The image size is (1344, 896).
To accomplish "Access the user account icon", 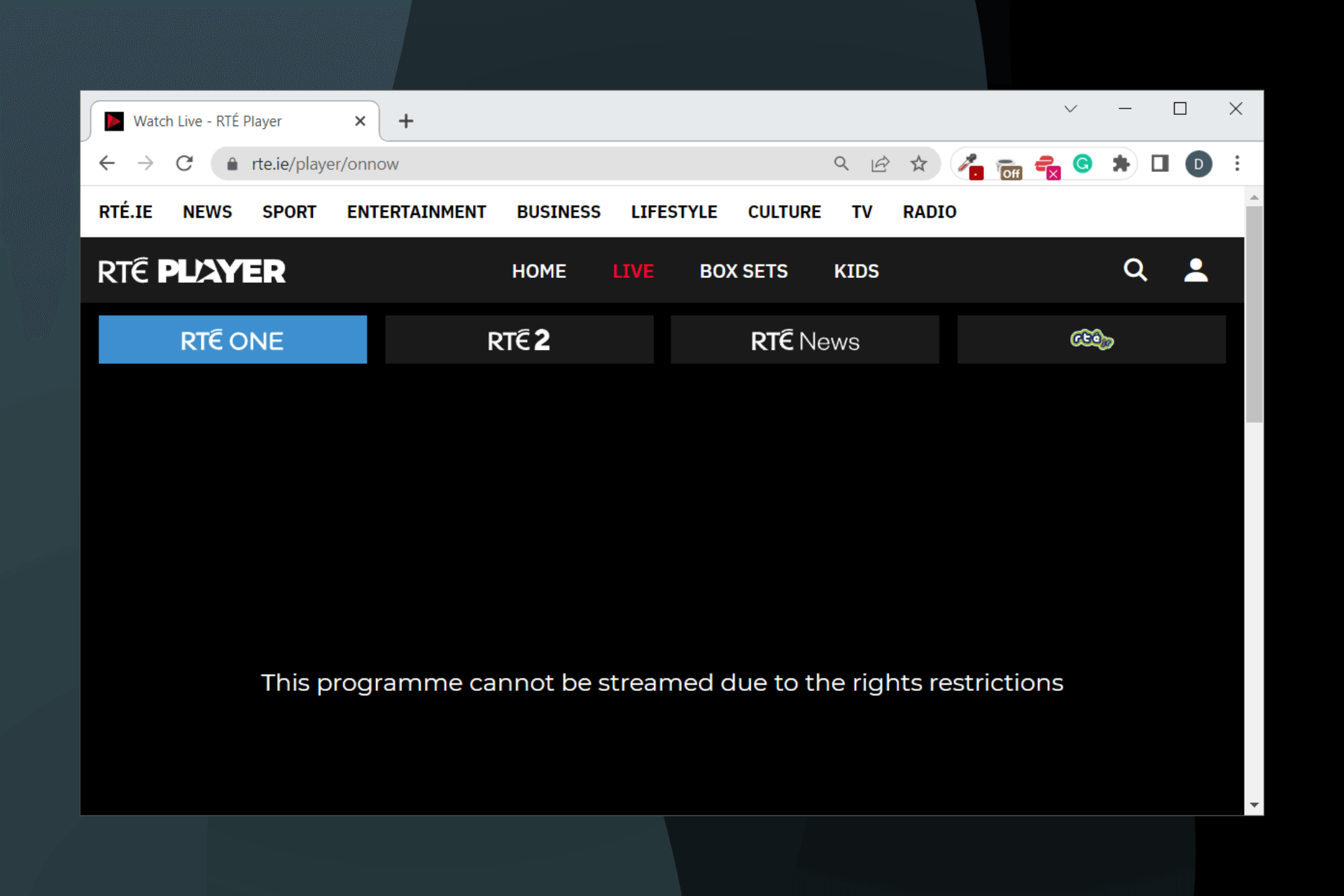I will click(x=1196, y=270).
